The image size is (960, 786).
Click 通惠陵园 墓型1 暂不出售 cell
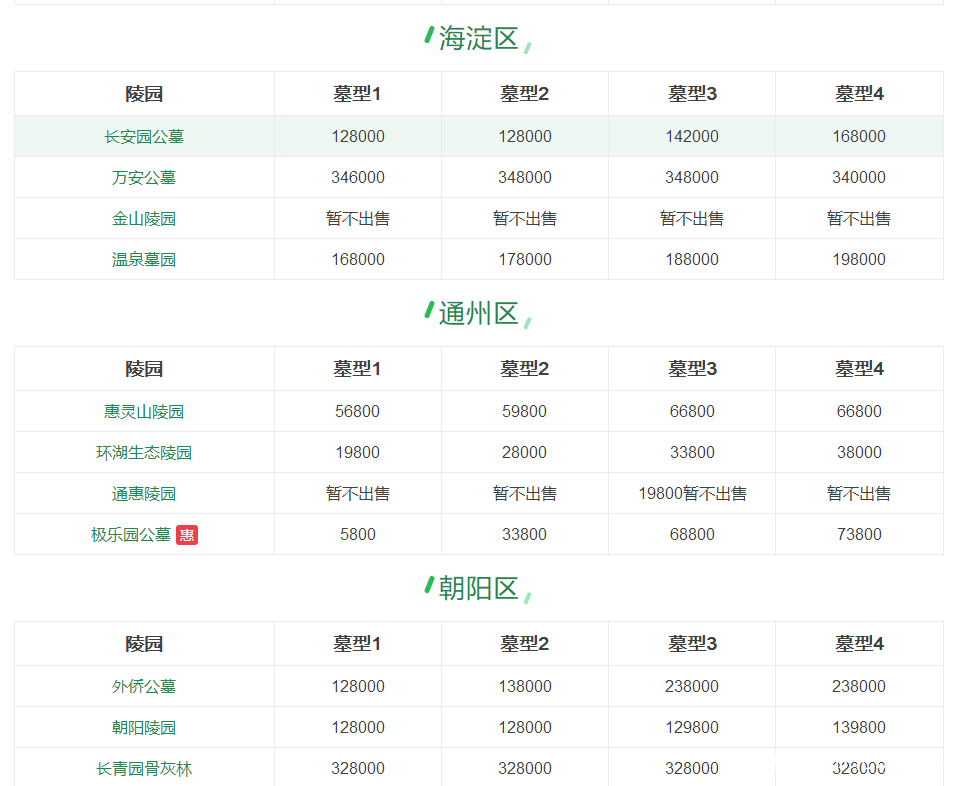(358, 493)
